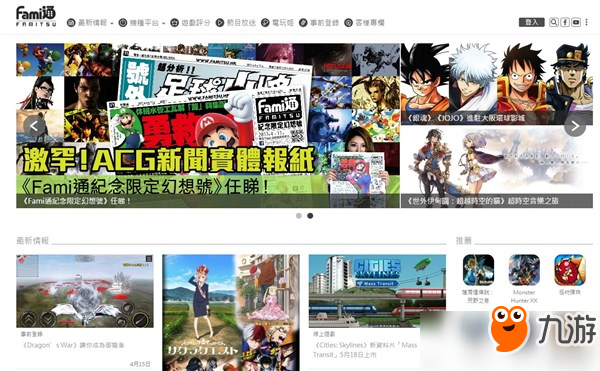Screen dimensions: 600x371
Task: Click the 登入 login button
Action: (x=532, y=22)
